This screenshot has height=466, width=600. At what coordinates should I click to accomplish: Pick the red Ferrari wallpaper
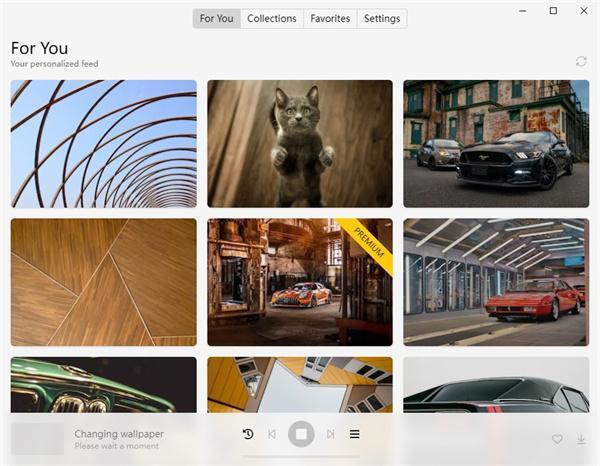click(x=496, y=282)
